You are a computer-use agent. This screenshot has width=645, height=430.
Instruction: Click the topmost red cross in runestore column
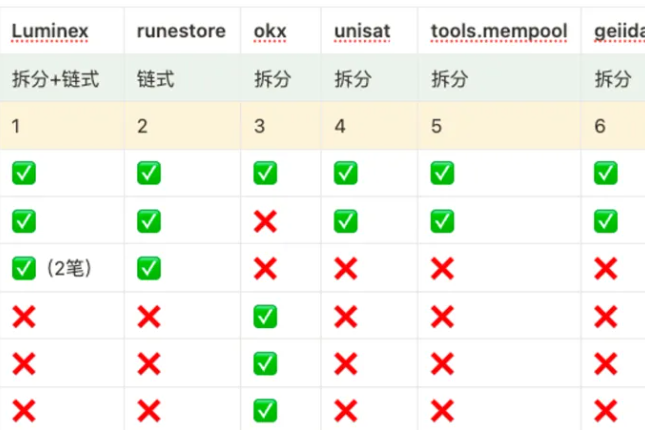(x=148, y=317)
